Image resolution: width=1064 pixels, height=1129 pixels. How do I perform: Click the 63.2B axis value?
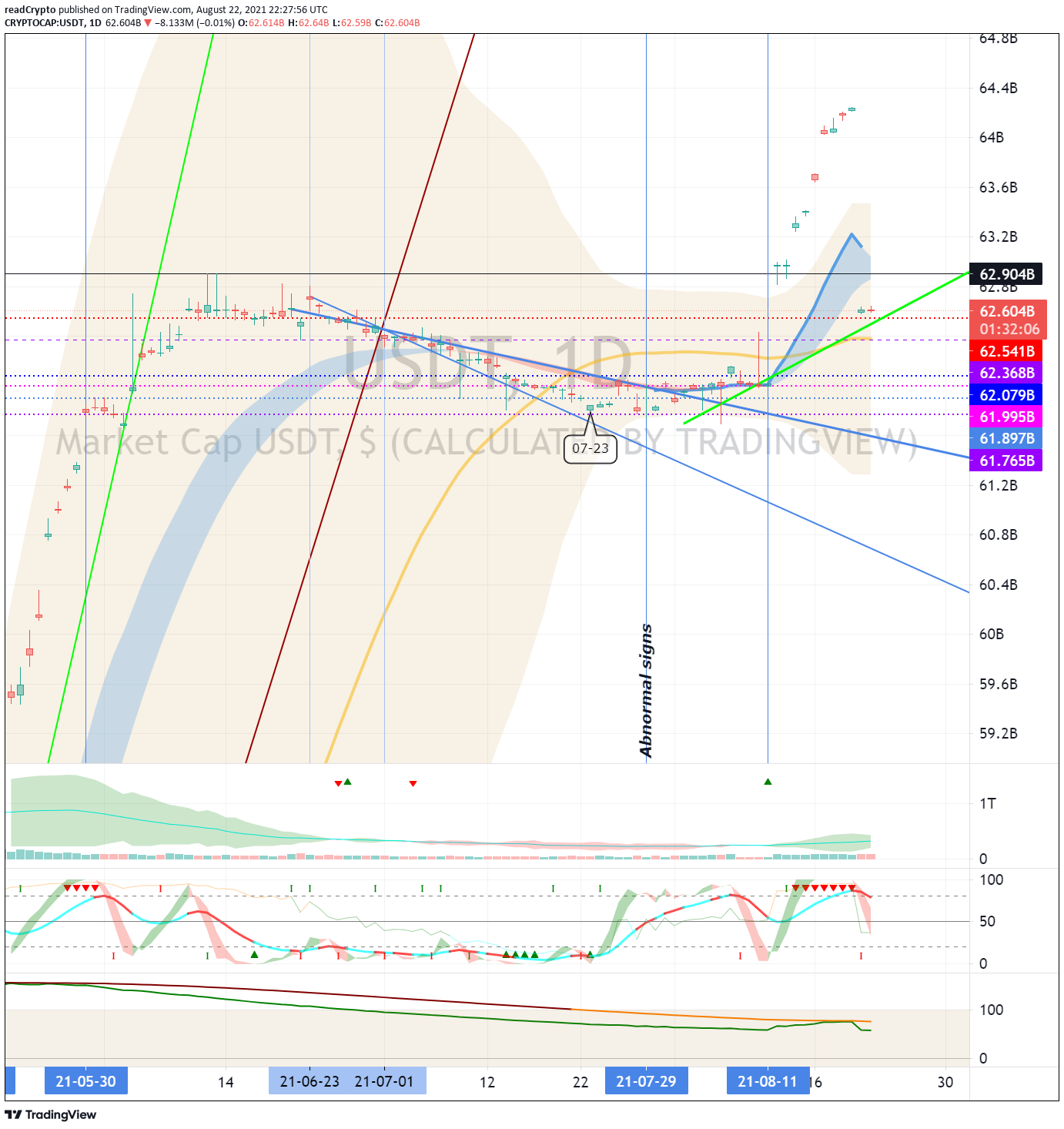(x=999, y=236)
